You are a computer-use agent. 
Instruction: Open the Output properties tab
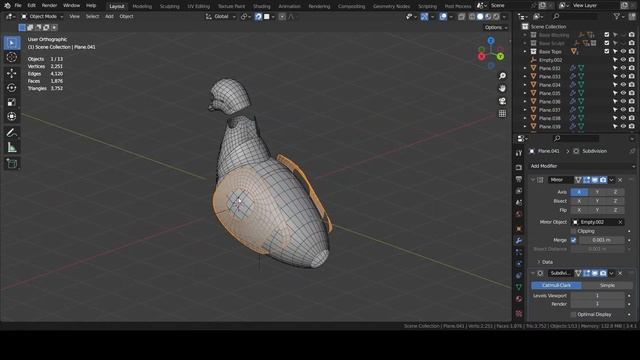[x=519, y=179]
